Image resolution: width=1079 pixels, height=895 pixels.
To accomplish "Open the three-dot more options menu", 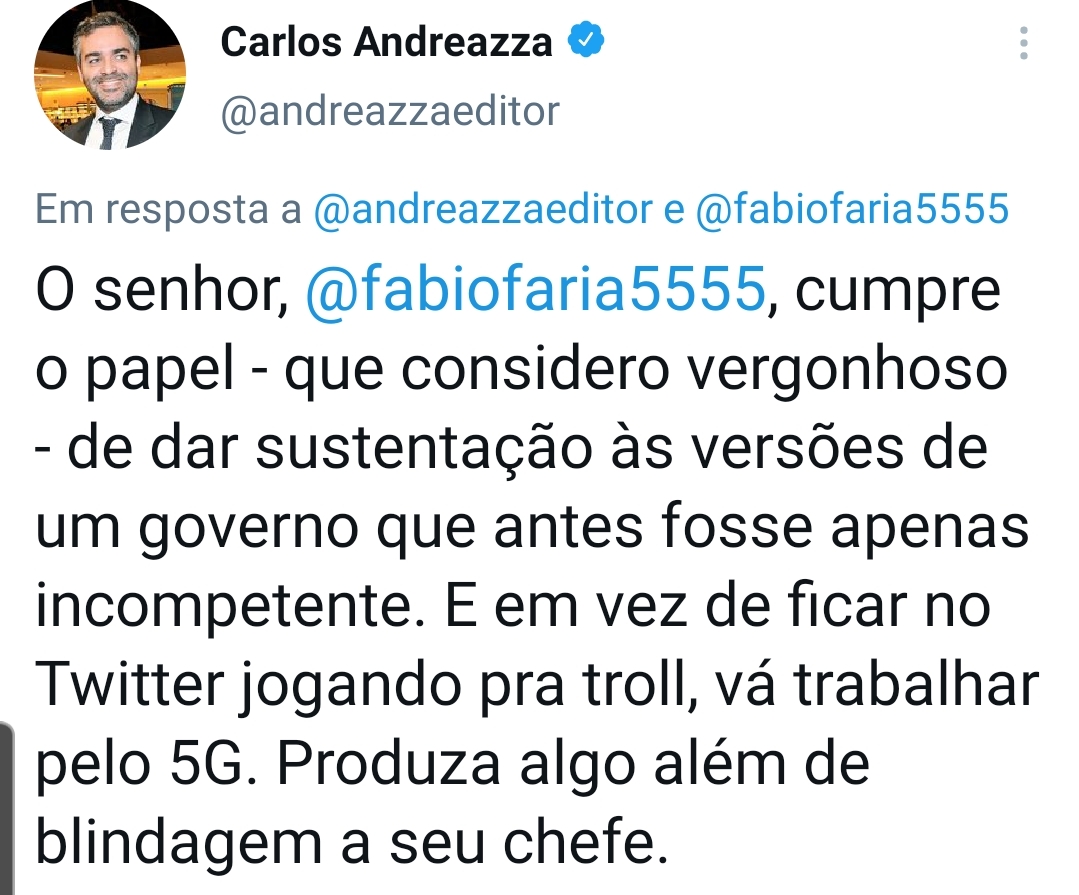I will (x=1024, y=43).
